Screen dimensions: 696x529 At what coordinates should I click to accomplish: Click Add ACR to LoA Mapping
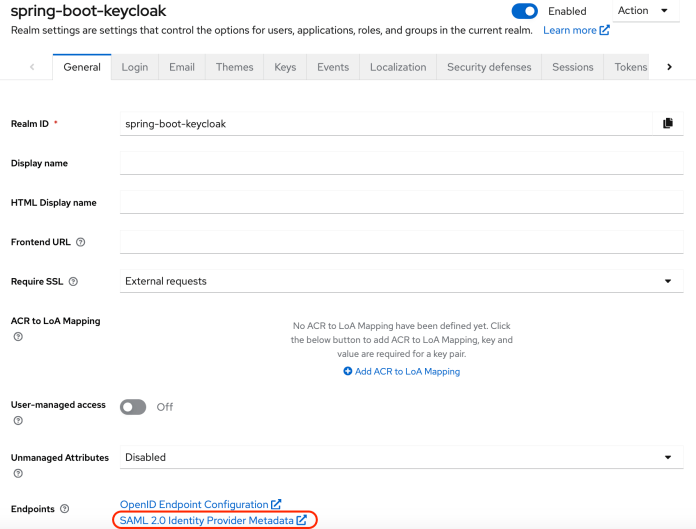click(401, 371)
